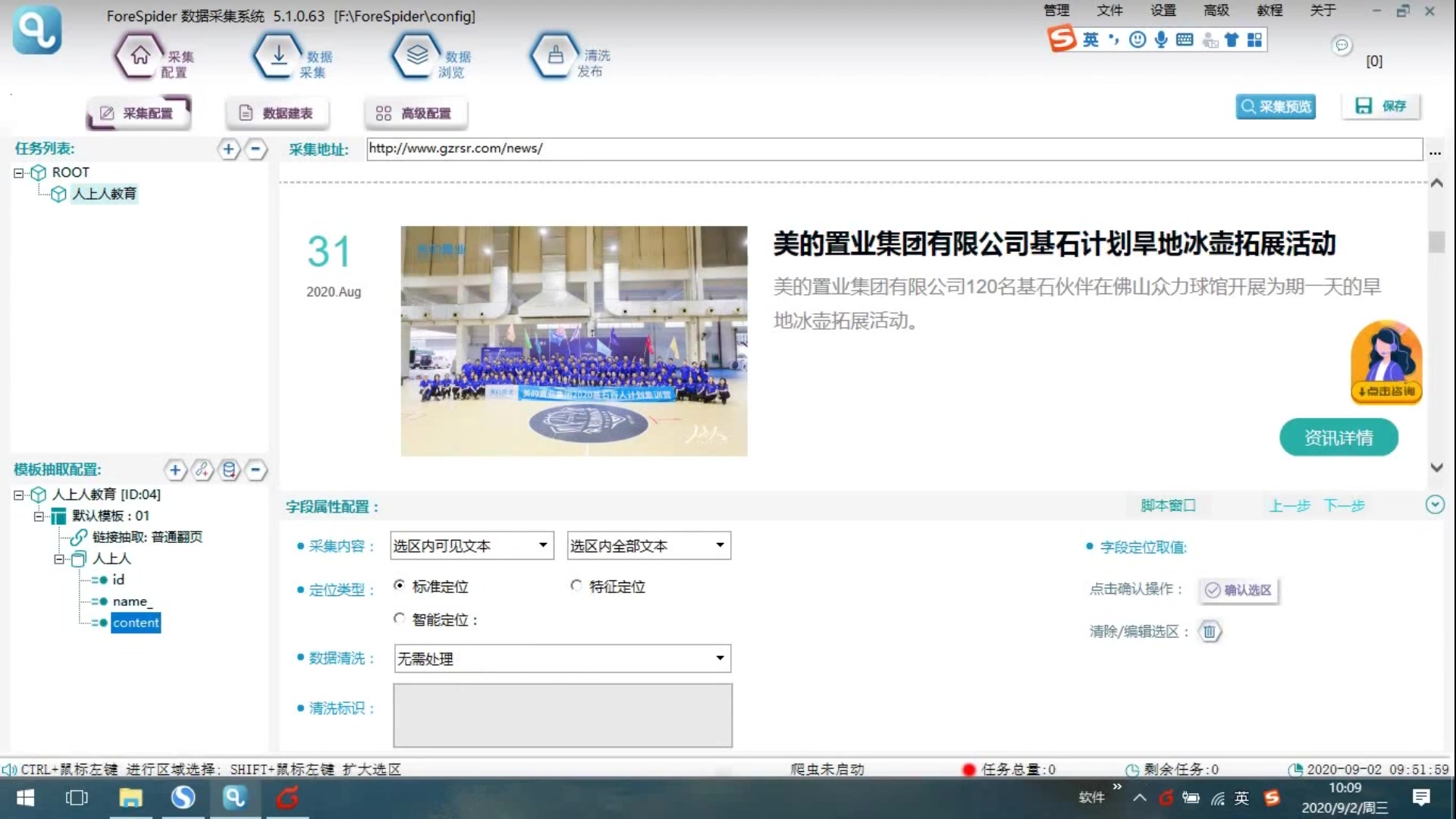Switch to the 高级配置 tab

point(415,113)
